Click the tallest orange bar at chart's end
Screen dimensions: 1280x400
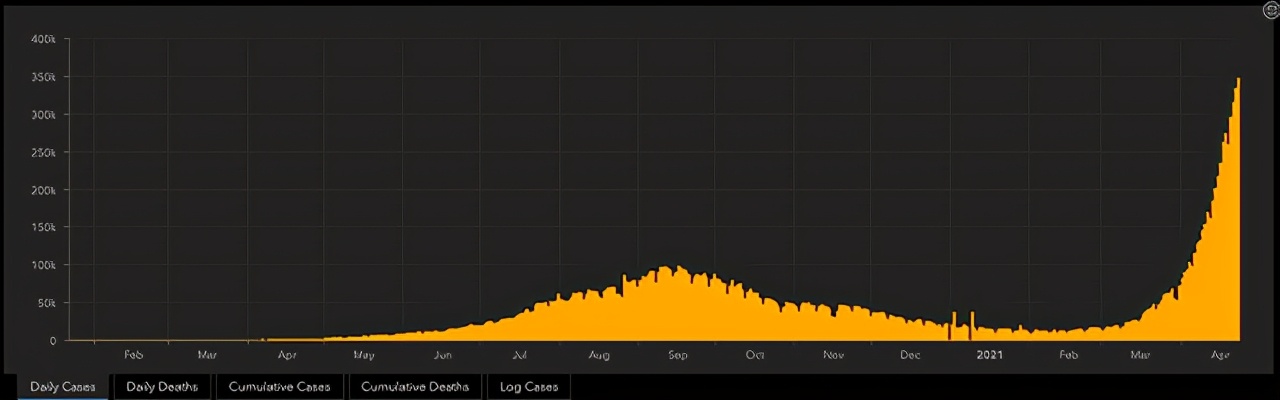1238,209
